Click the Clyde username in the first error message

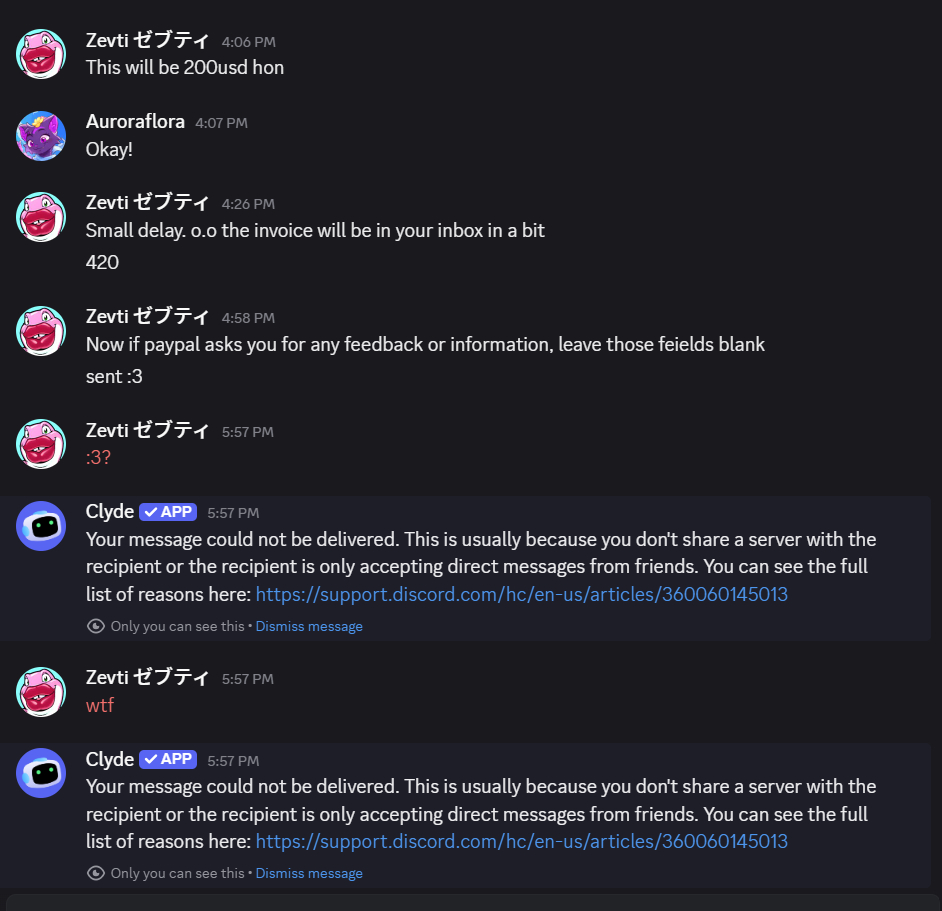pyautogui.click(x=110, y=512)
